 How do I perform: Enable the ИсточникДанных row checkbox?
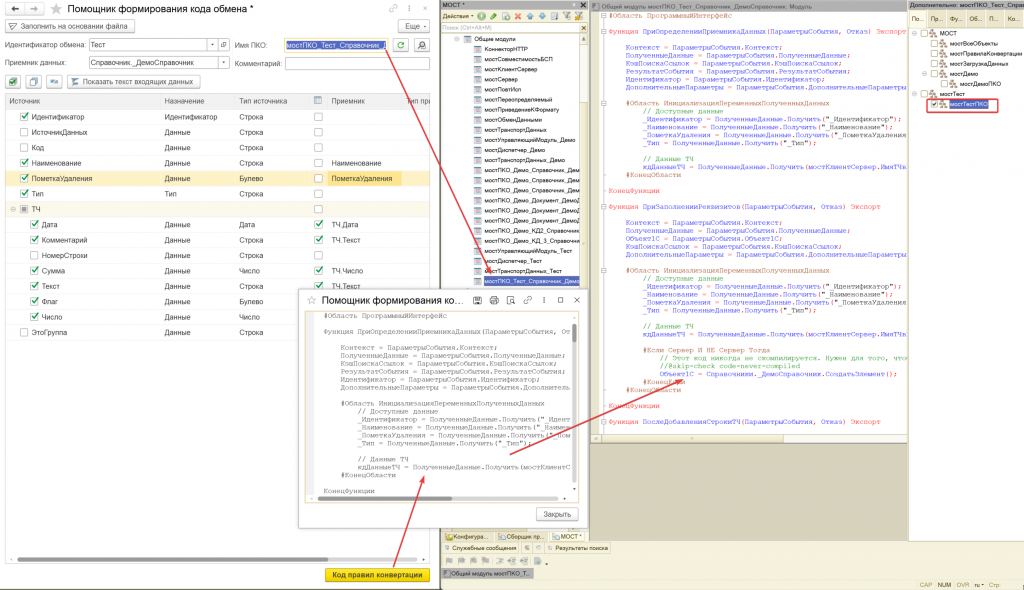(25, 133)
